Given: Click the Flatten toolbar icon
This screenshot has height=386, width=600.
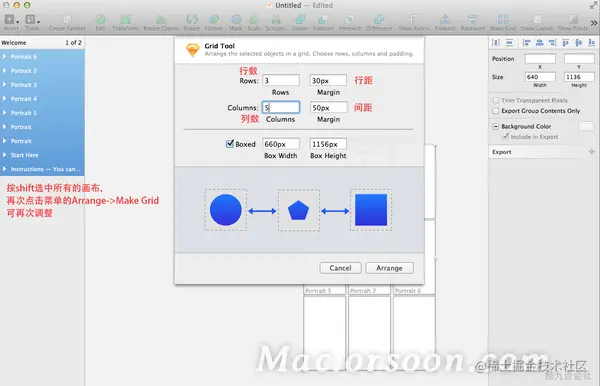Looking at the screenshot, I should (214, 20).
